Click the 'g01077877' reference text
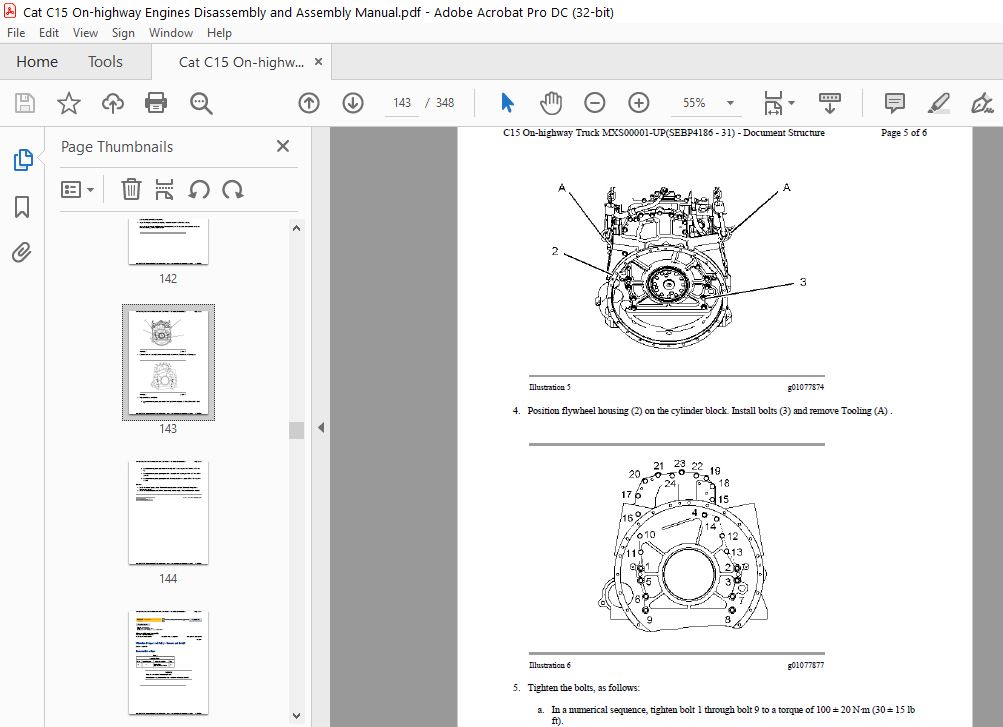Screen dimensions: 1003x727 click(805, 665)
